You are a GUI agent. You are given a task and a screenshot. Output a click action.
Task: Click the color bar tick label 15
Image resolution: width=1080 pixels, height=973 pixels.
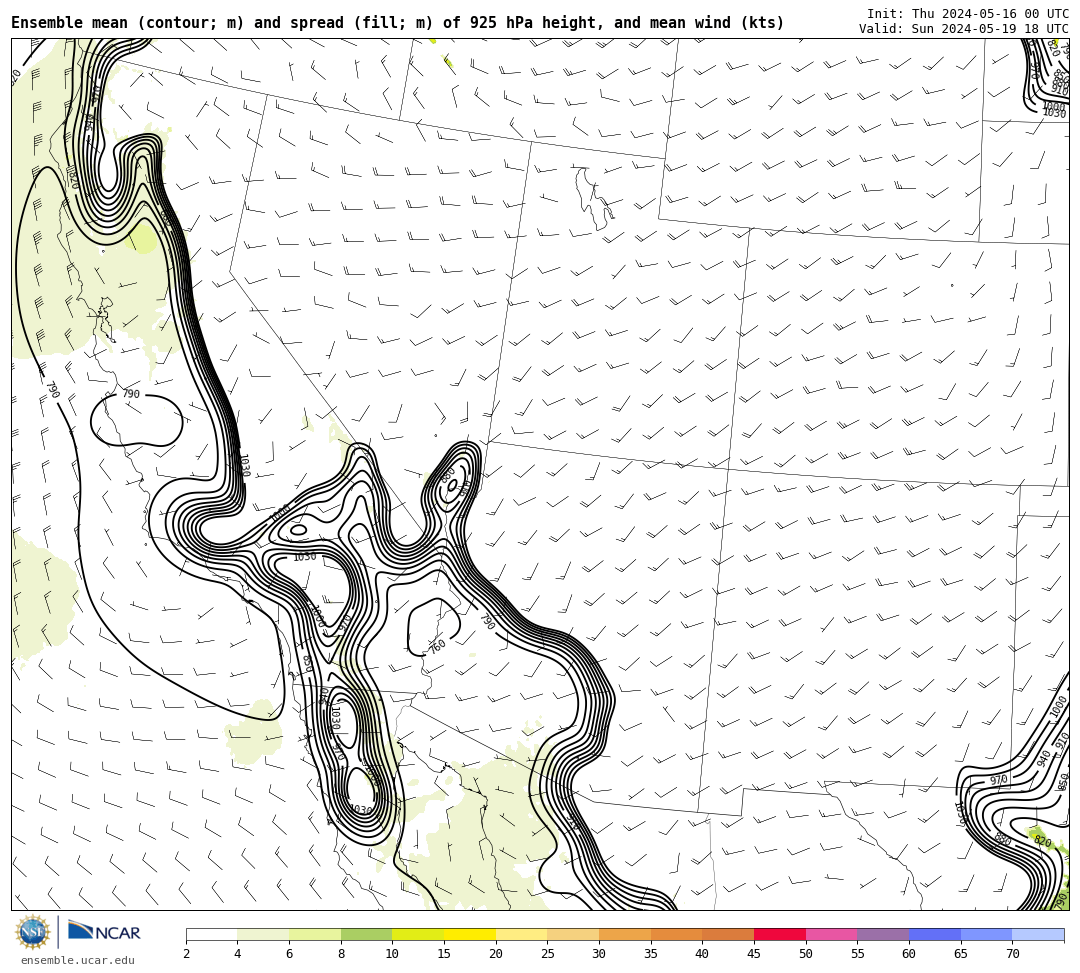(444, 954)
